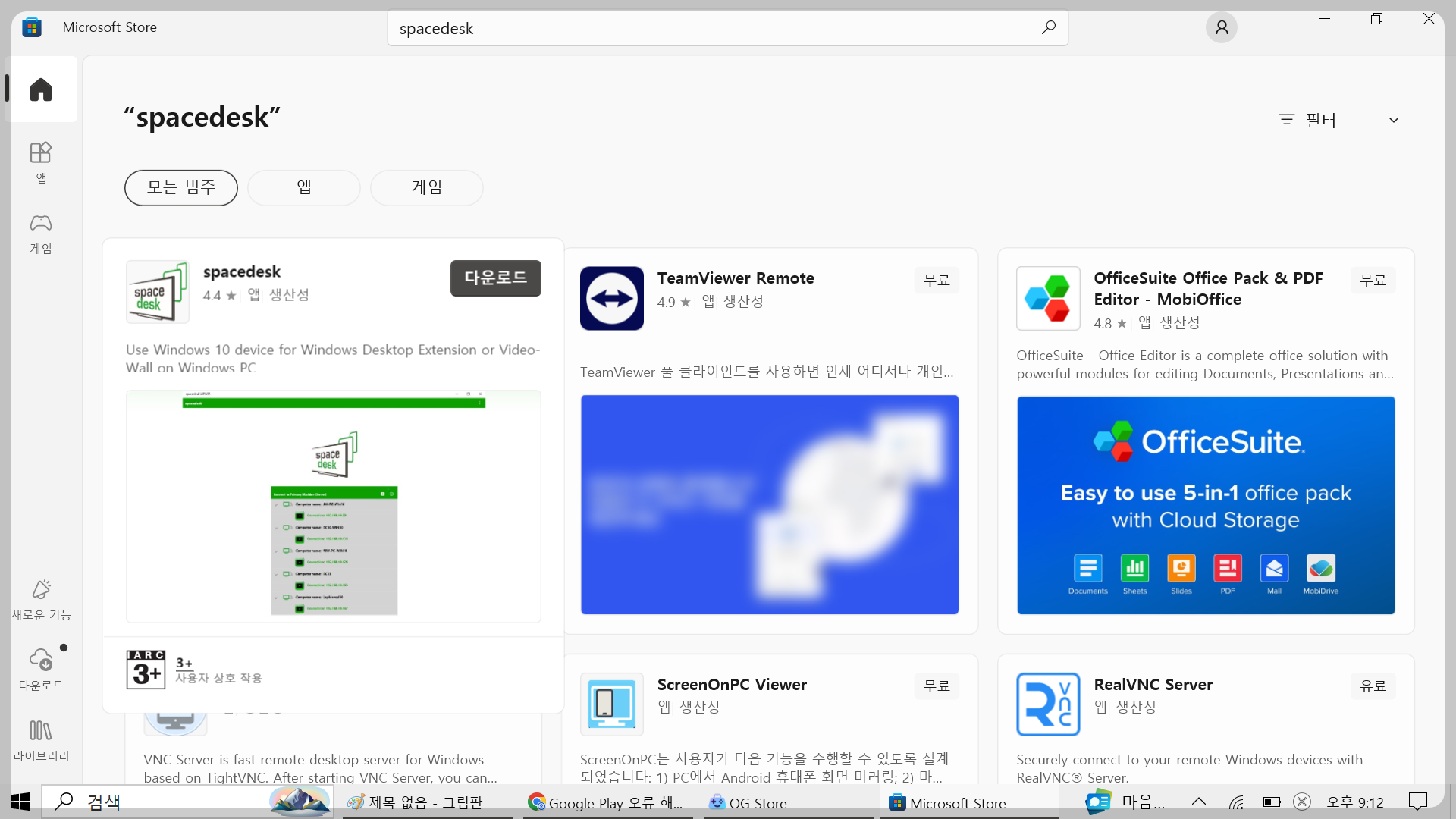This screenshot has width=1456, height=819.
Task: Click the Download (다운로드) button for spacedesk
Action: pos(495,278)
